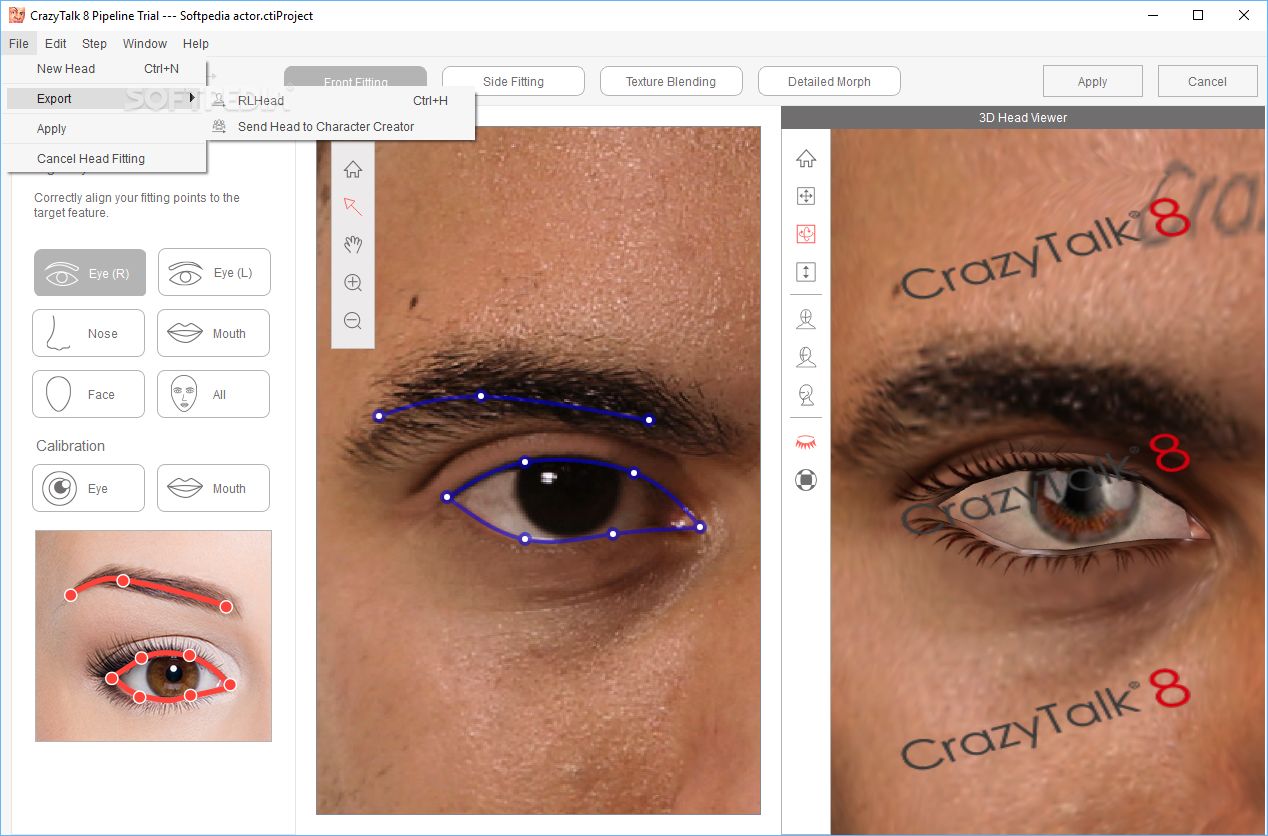Click the texture sphere icon in viewer
The width and height of the screenshot is (1268, 836).
pyautogui.click(x=806, y=480)
